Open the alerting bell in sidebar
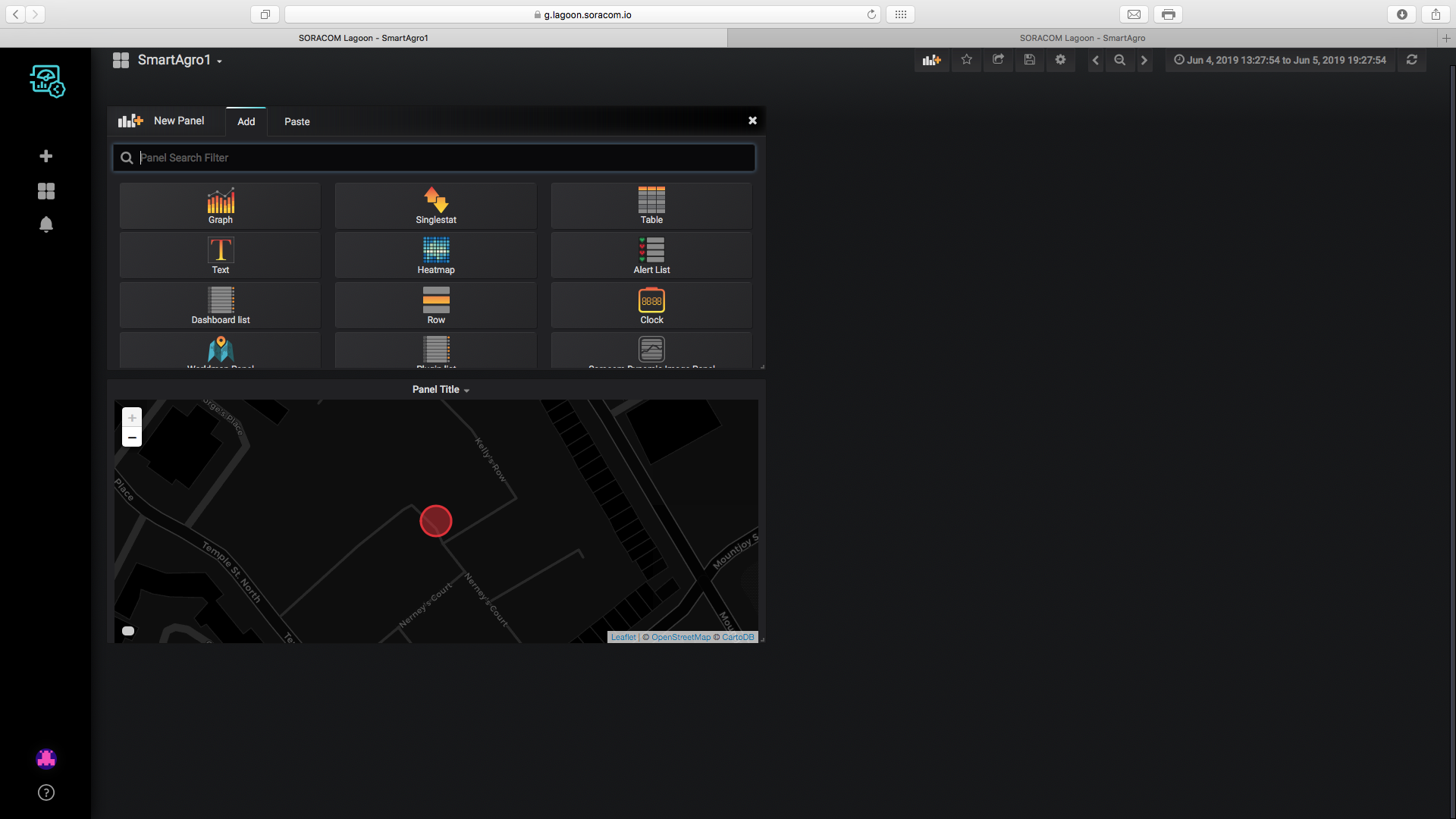The image size is (1456, 819). click(x=46, y=224)
